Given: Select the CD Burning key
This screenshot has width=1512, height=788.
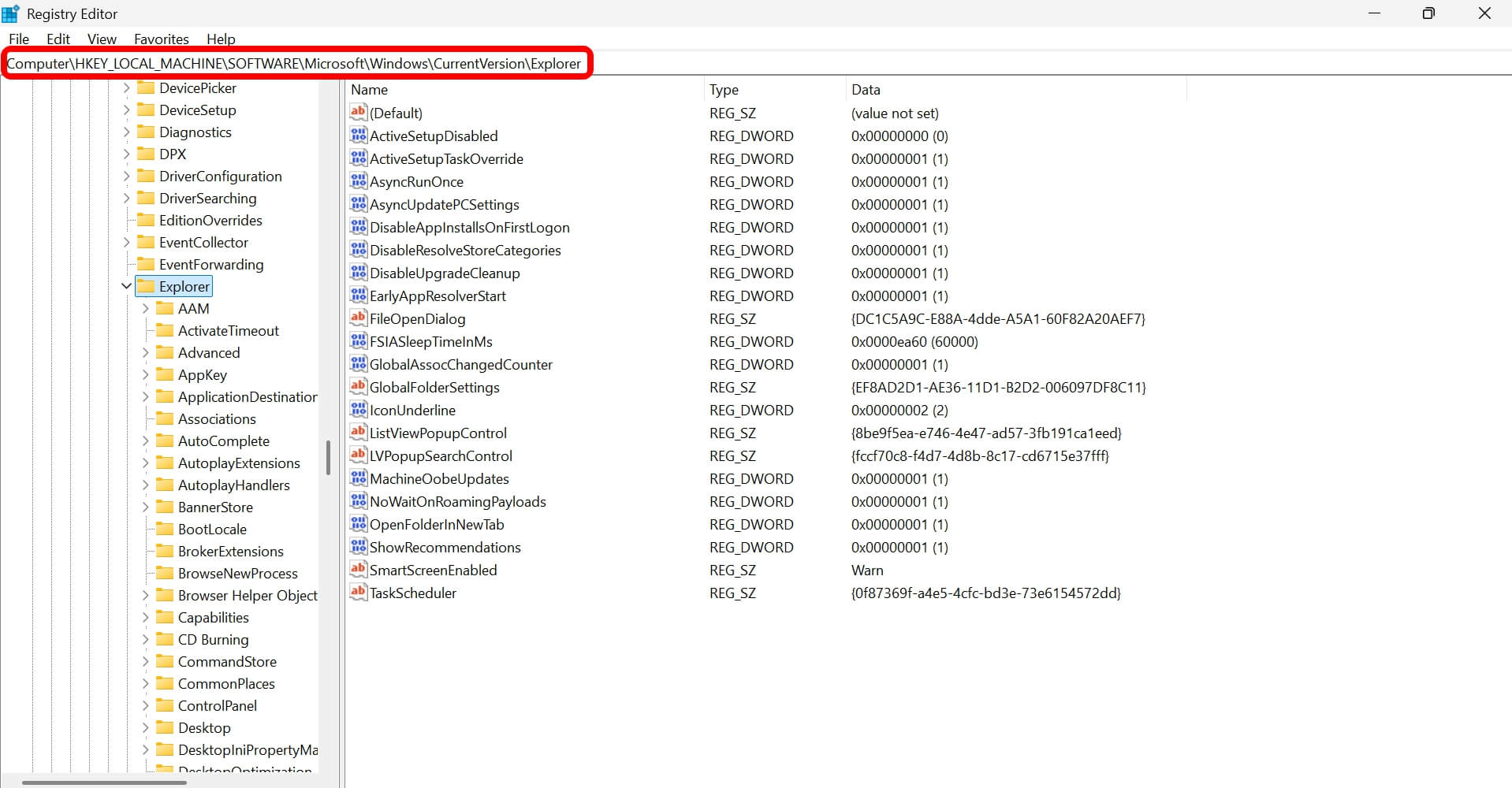Looking at the screenshot, I should click(x=213, y=639).
